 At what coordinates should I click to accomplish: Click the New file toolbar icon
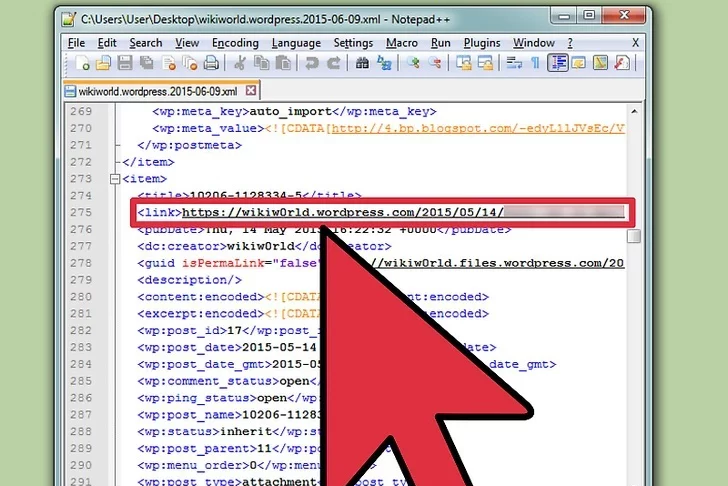[x=83, y=63]
